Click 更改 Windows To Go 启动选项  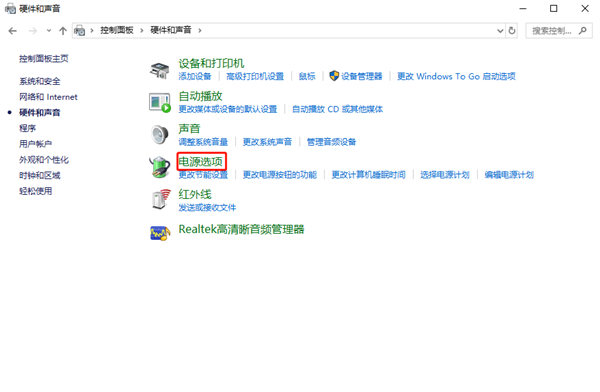pyautogui.click(x=456, y=76)
